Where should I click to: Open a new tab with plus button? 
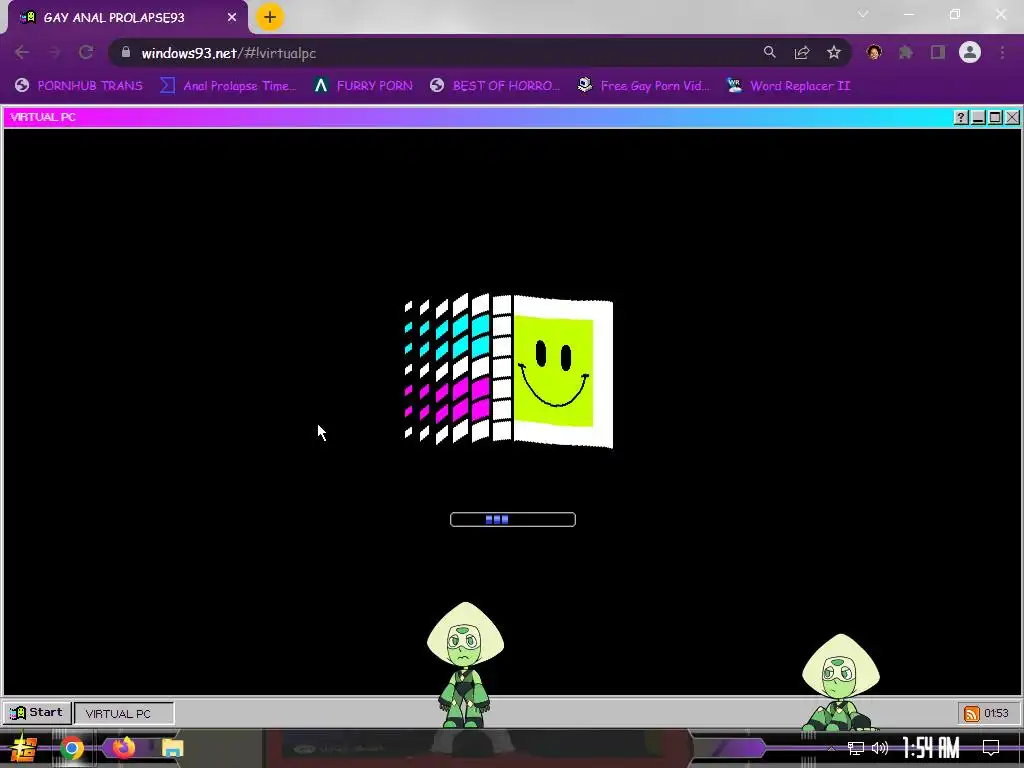[x=270, y=17]
